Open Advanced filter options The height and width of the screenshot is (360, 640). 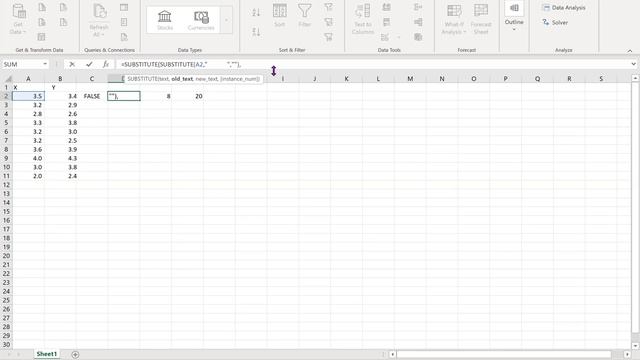coord(329,37)
